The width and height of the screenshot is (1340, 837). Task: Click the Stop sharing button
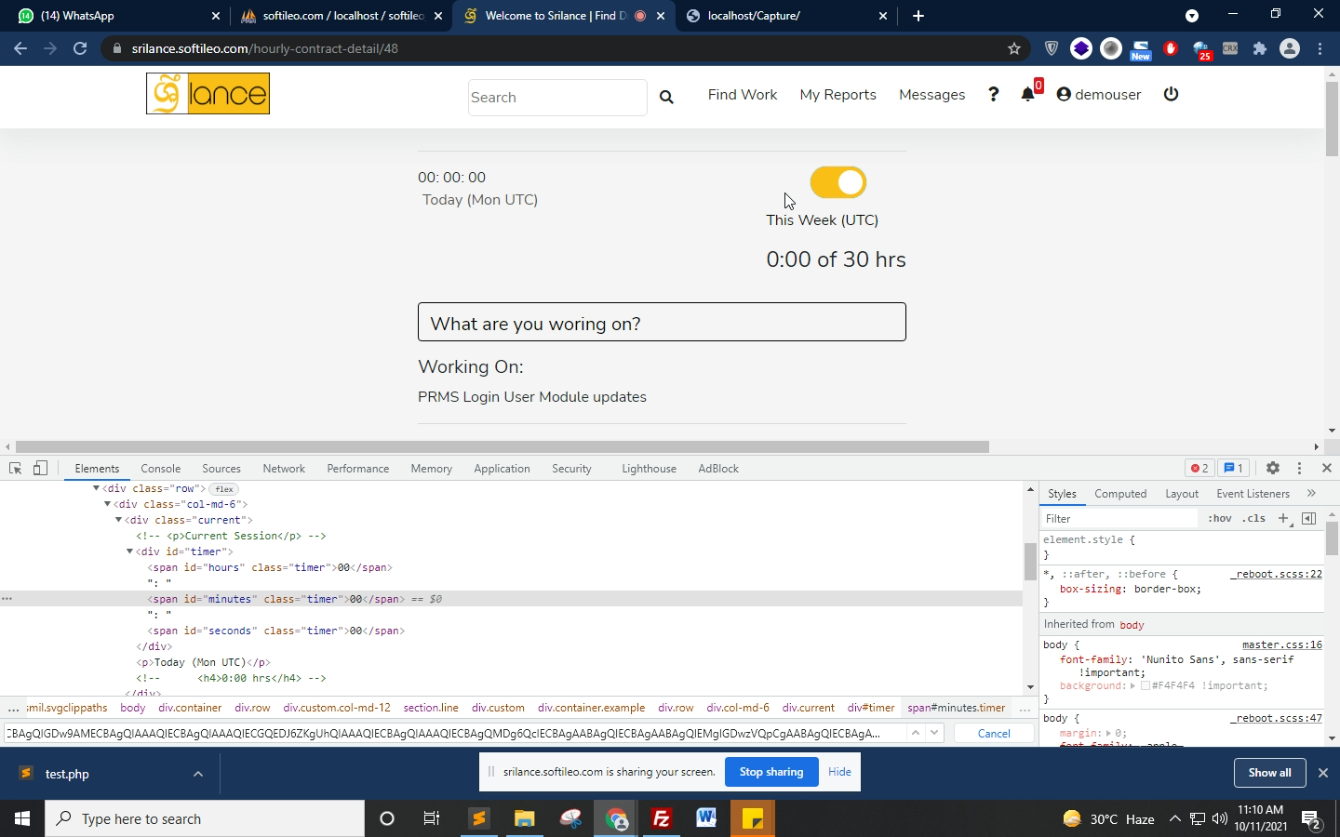[771, 772]
